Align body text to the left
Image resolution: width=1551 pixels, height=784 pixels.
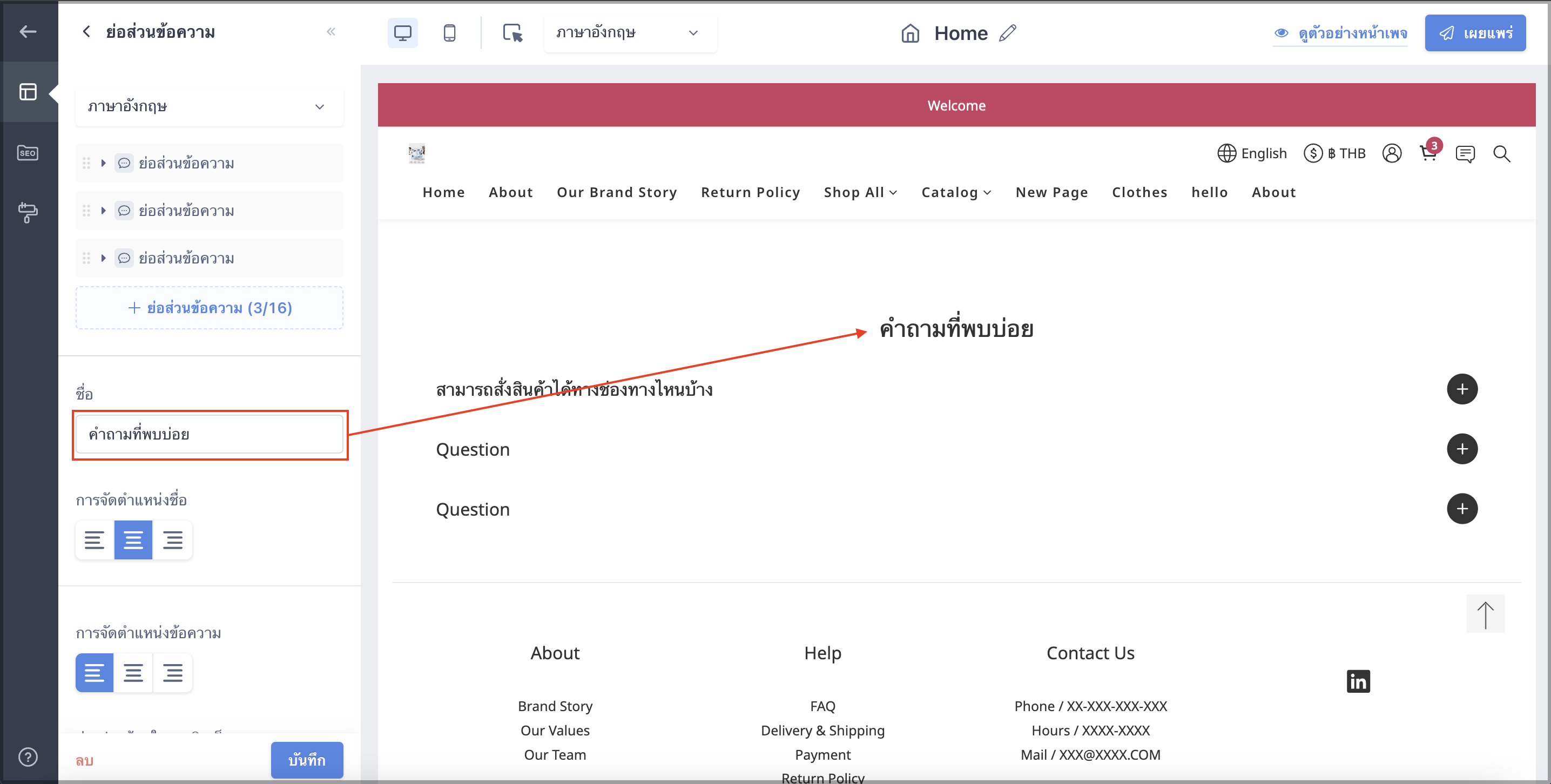click(x=95, y=672)
